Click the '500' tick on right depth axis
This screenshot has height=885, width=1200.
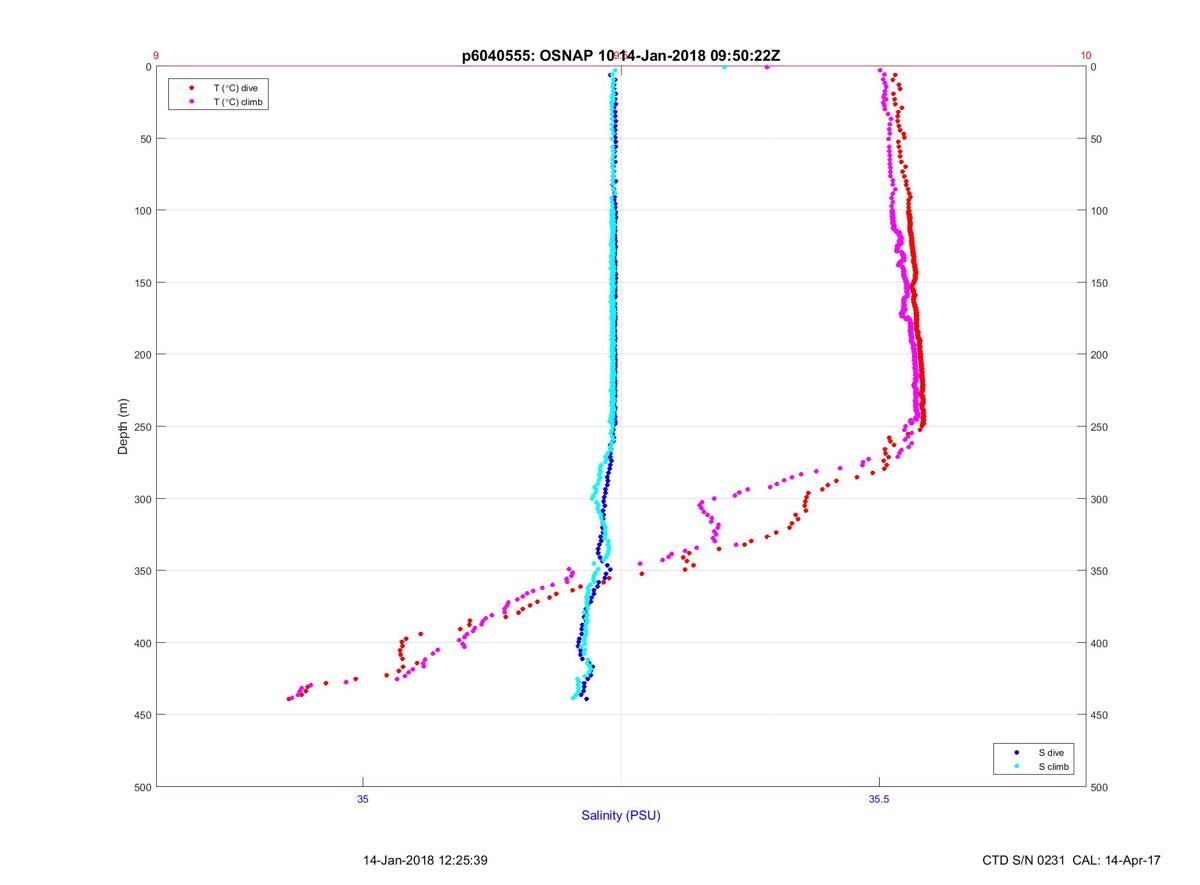tap(1100, 787)
